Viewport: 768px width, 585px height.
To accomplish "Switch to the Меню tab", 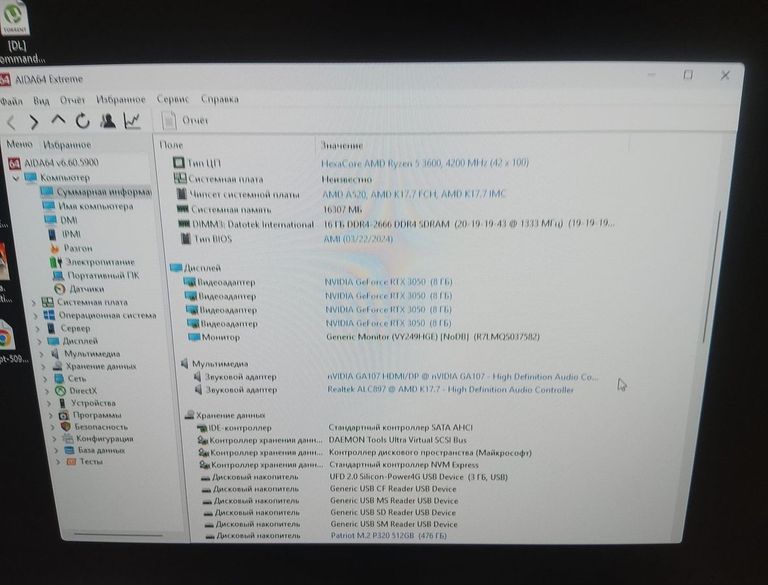I will click(x=19, y=145).
